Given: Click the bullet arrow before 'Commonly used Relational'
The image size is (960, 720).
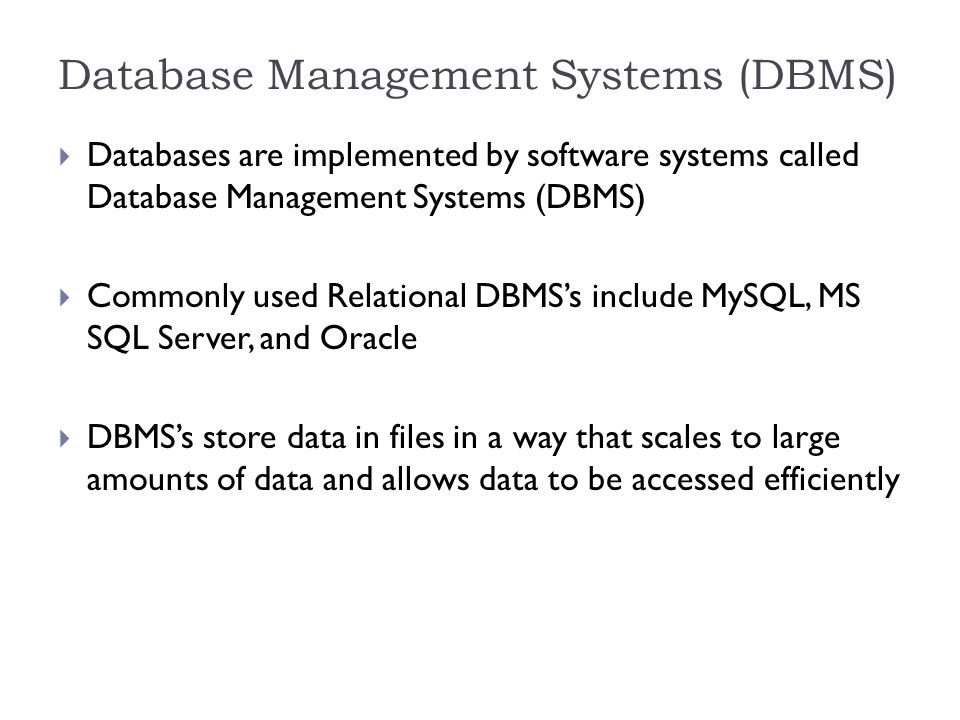Looking at the screenshot, I should tap(65, 298).
